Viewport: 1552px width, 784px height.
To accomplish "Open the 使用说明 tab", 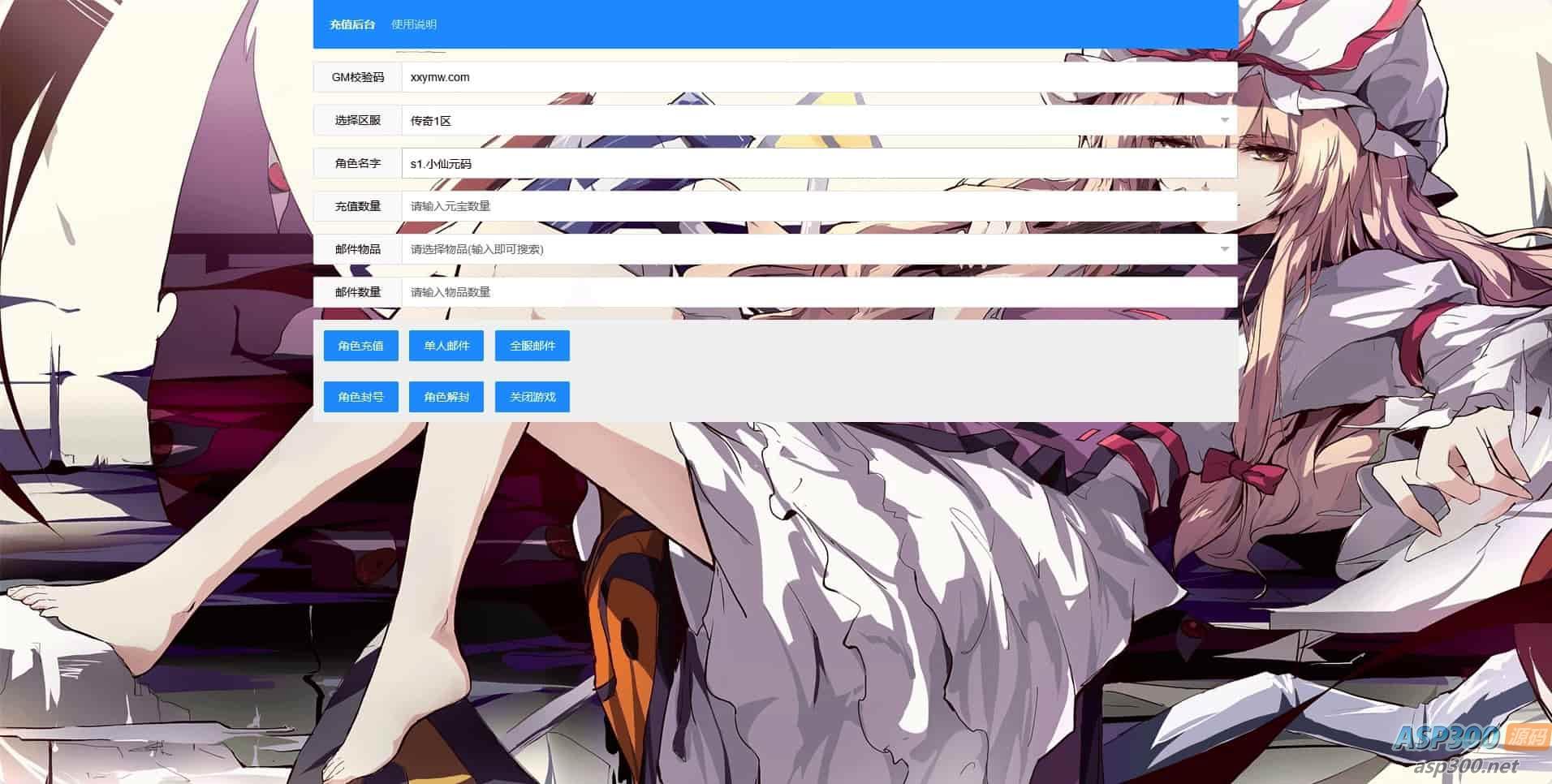I will [414, 24].
